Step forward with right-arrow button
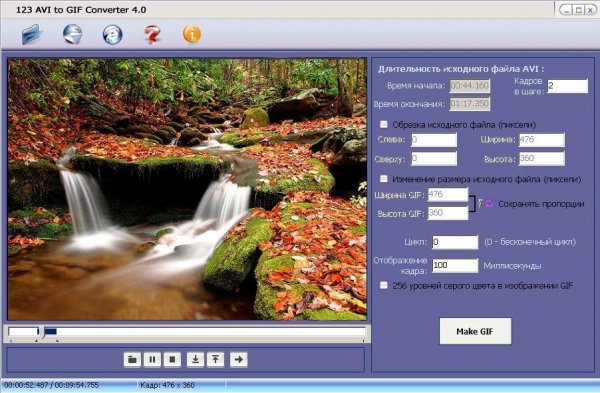 pos(239,359)
